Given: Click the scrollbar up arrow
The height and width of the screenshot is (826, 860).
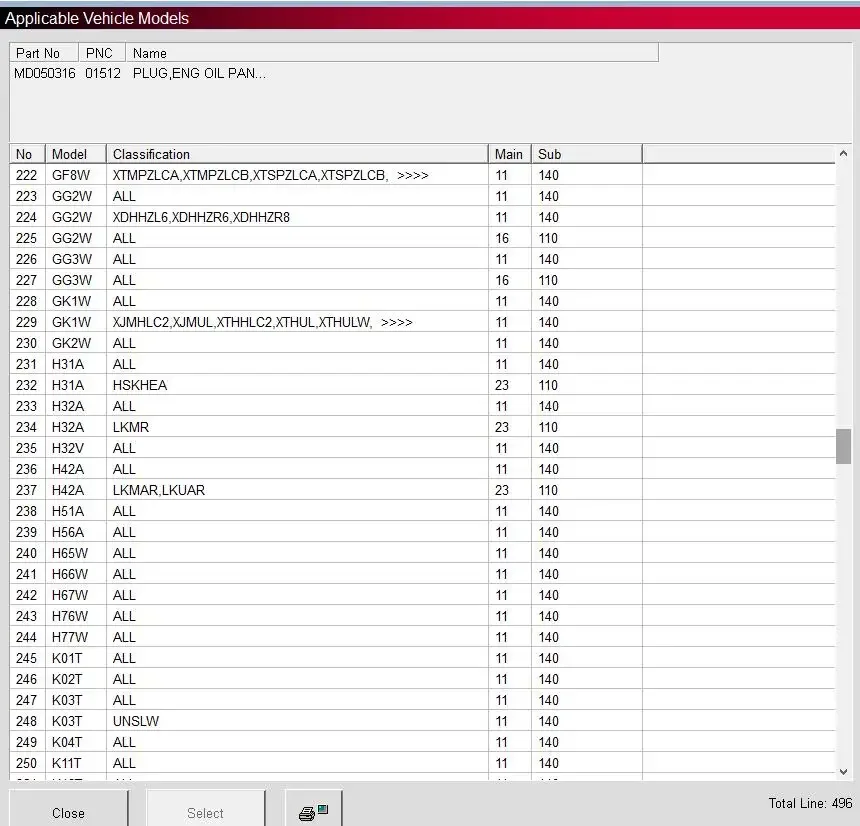Looking at the screenshot, I should (843, 154).
